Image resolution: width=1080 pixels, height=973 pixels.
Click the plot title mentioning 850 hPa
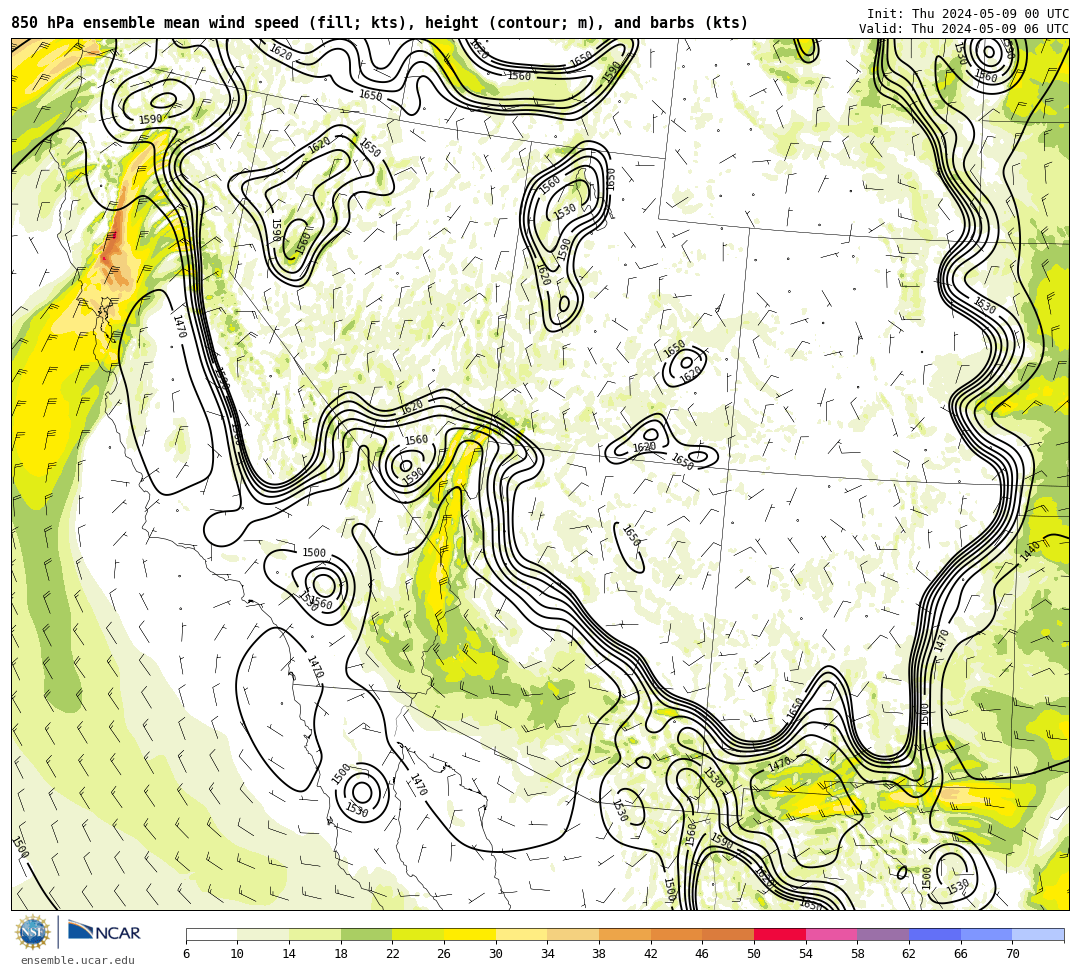coord(380,23)
